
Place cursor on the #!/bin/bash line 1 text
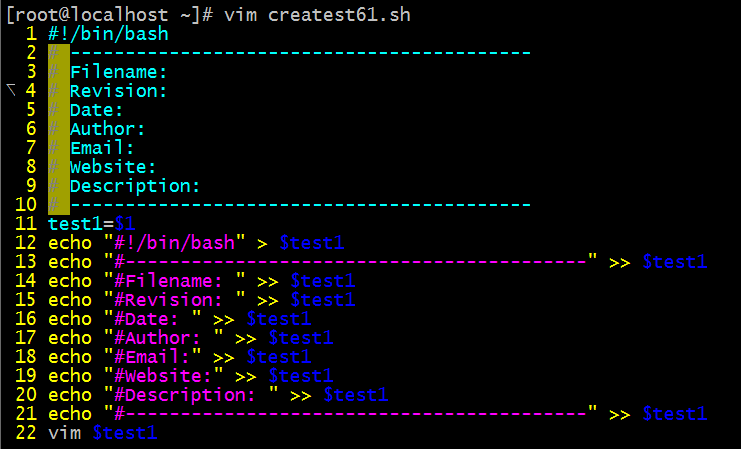108,34
